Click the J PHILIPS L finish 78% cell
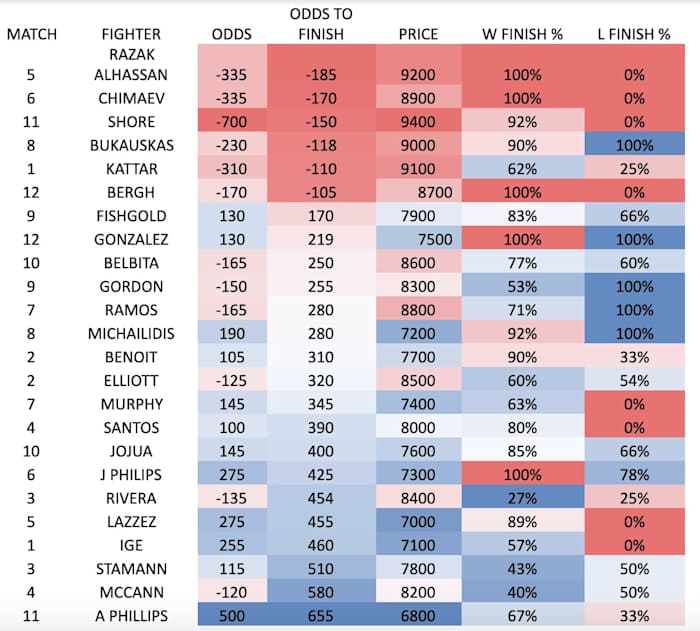This screenshot has height=631, width=700. [x=632, y=474]
